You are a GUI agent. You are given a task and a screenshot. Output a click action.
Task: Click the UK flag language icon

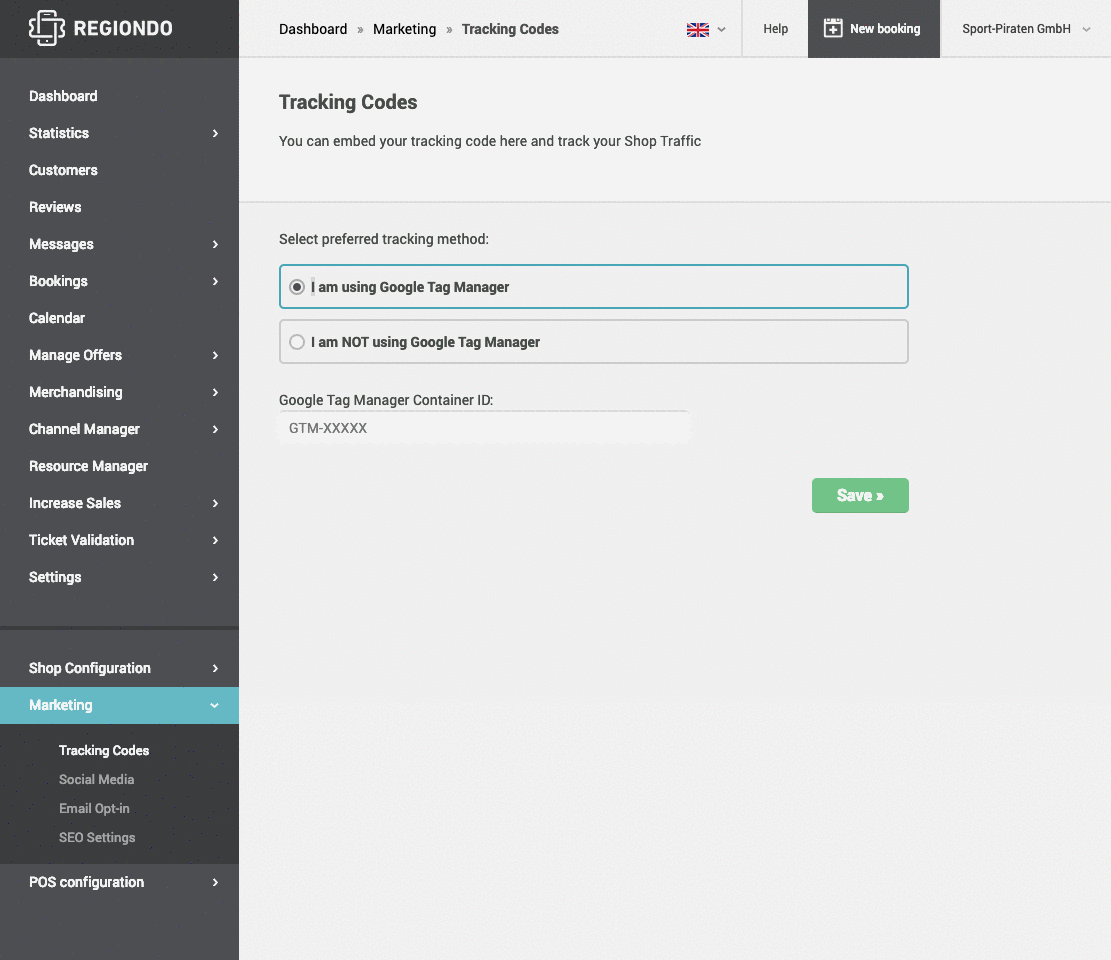(697, 30)
